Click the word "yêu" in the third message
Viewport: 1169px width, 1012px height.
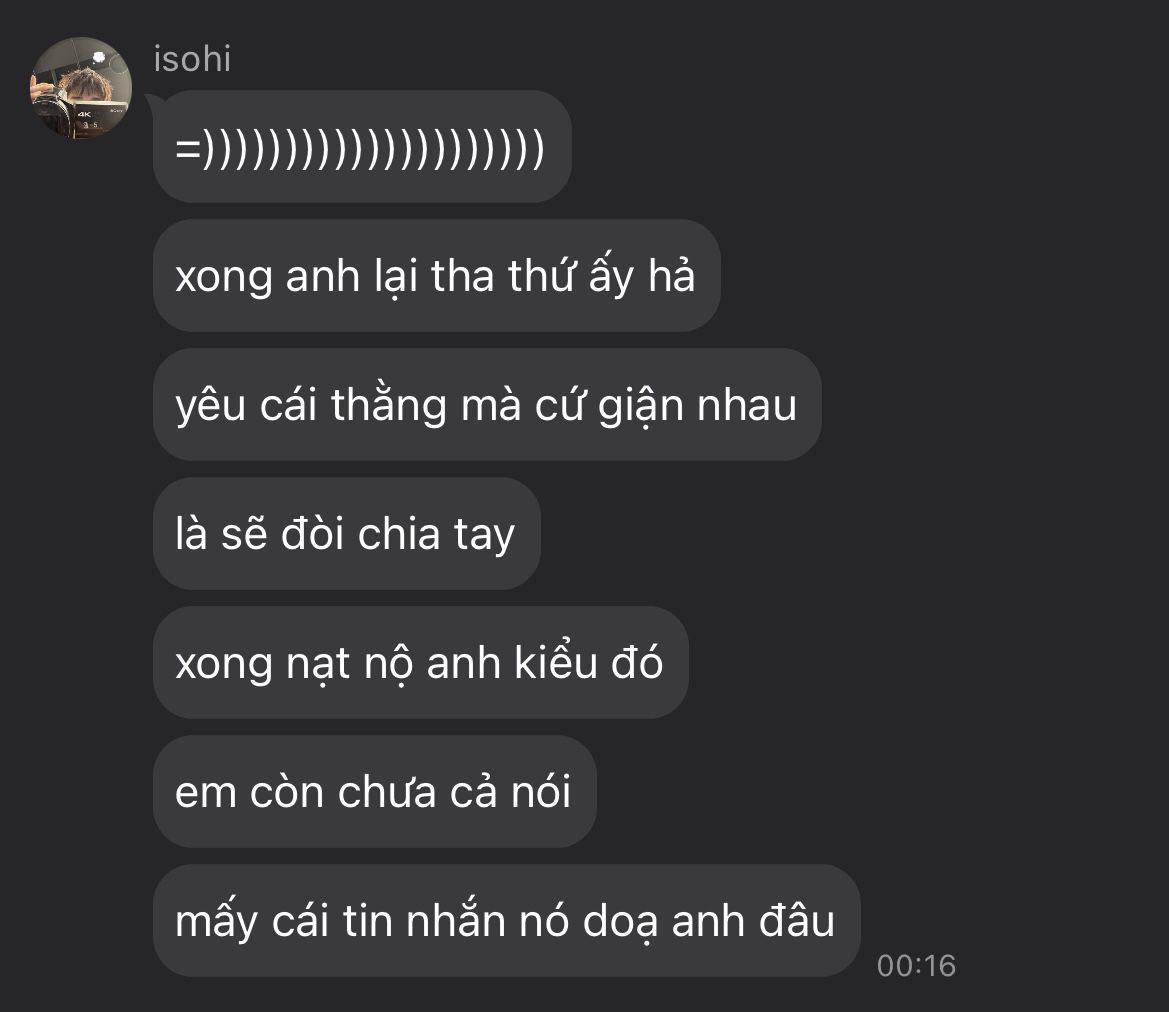click(x=210, y=406)
